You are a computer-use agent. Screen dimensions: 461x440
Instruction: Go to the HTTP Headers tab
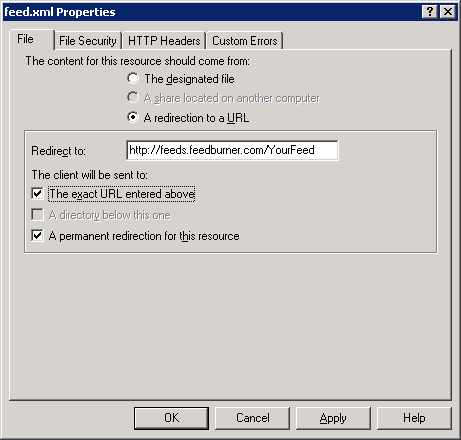click(164, 41)
